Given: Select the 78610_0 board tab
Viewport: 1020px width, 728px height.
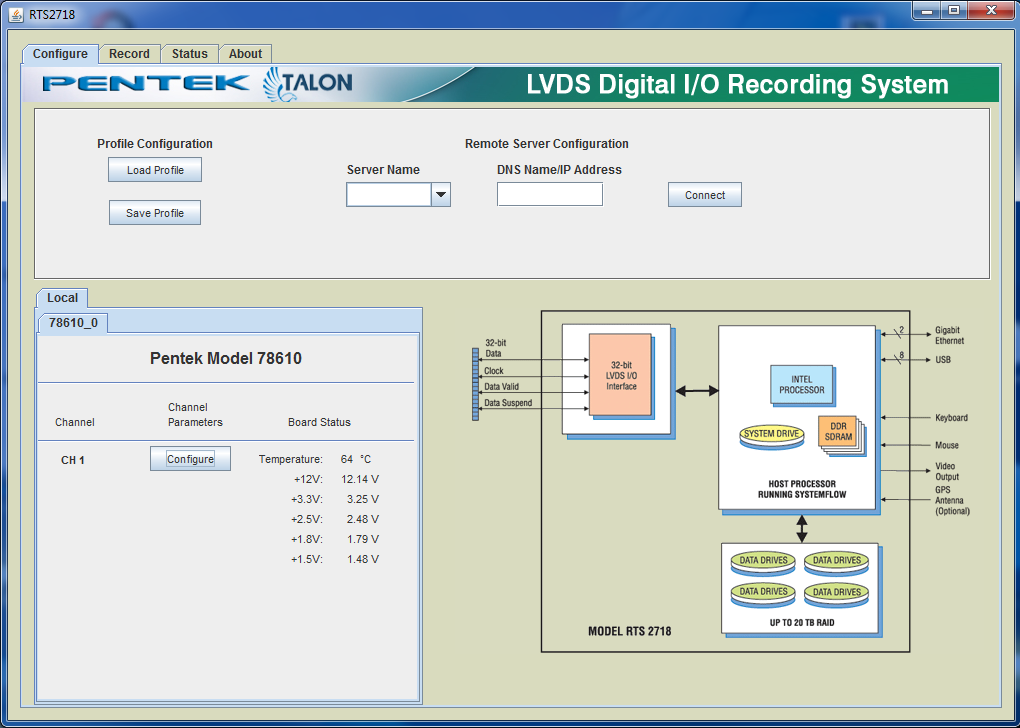Looking at the screenshot, I should click(73, 323).
